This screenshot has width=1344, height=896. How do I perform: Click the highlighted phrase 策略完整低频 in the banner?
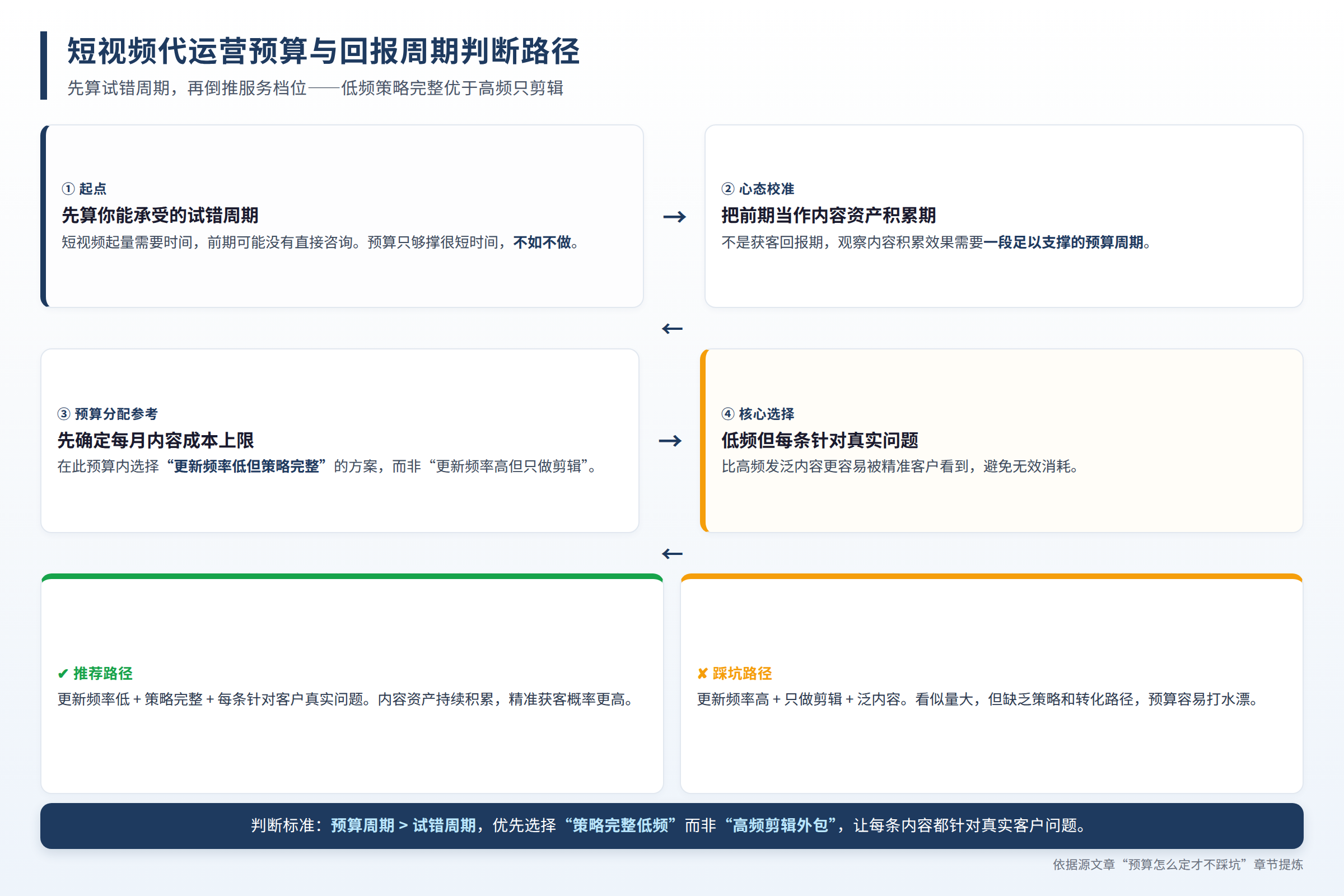pos(620,825)
